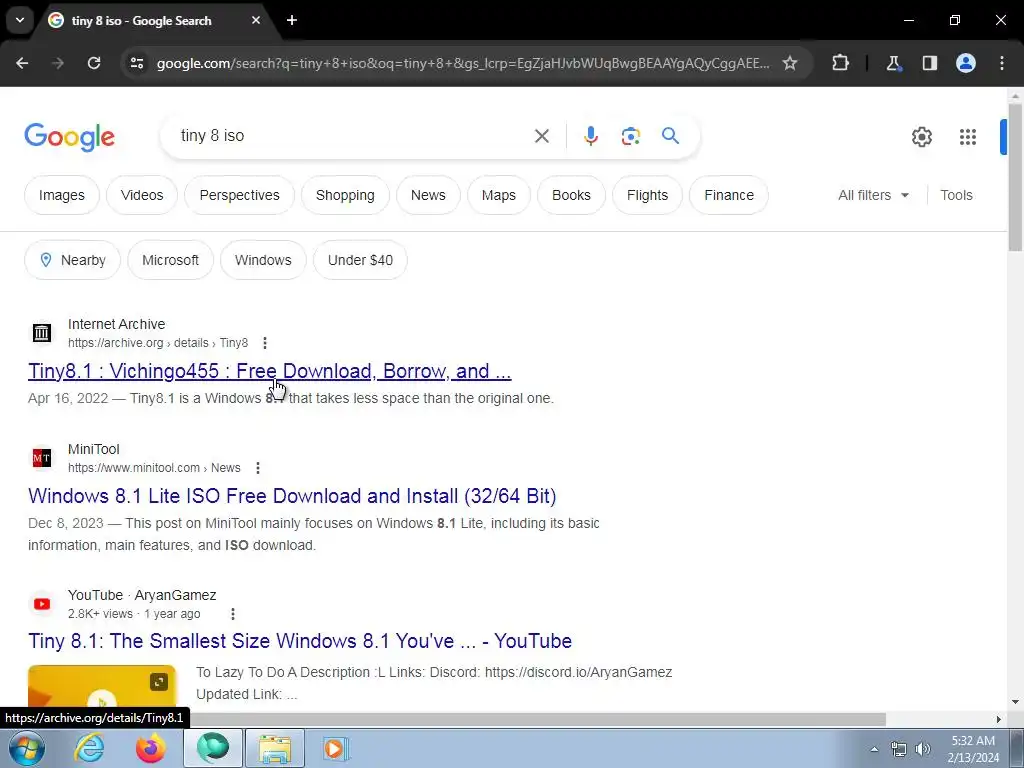Click the page scroll down arrow
This screenshot has width=1024, height=768.
[x=1015, y=702]
